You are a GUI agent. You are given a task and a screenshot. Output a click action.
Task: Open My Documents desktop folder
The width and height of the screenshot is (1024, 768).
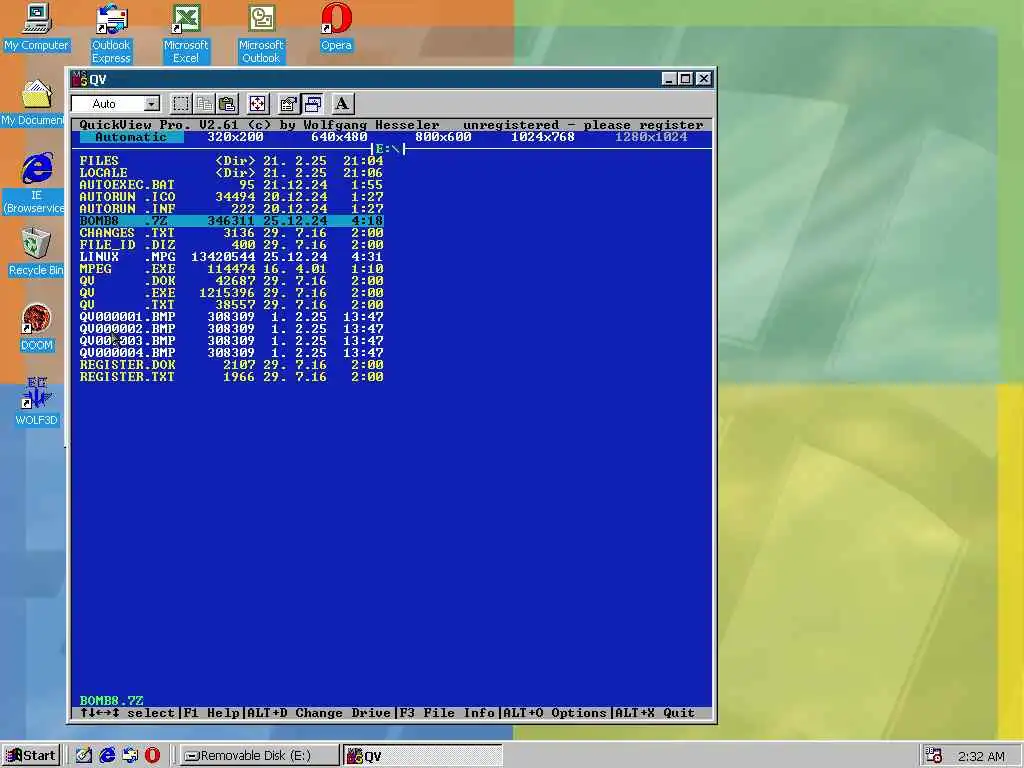coord(33,103)
